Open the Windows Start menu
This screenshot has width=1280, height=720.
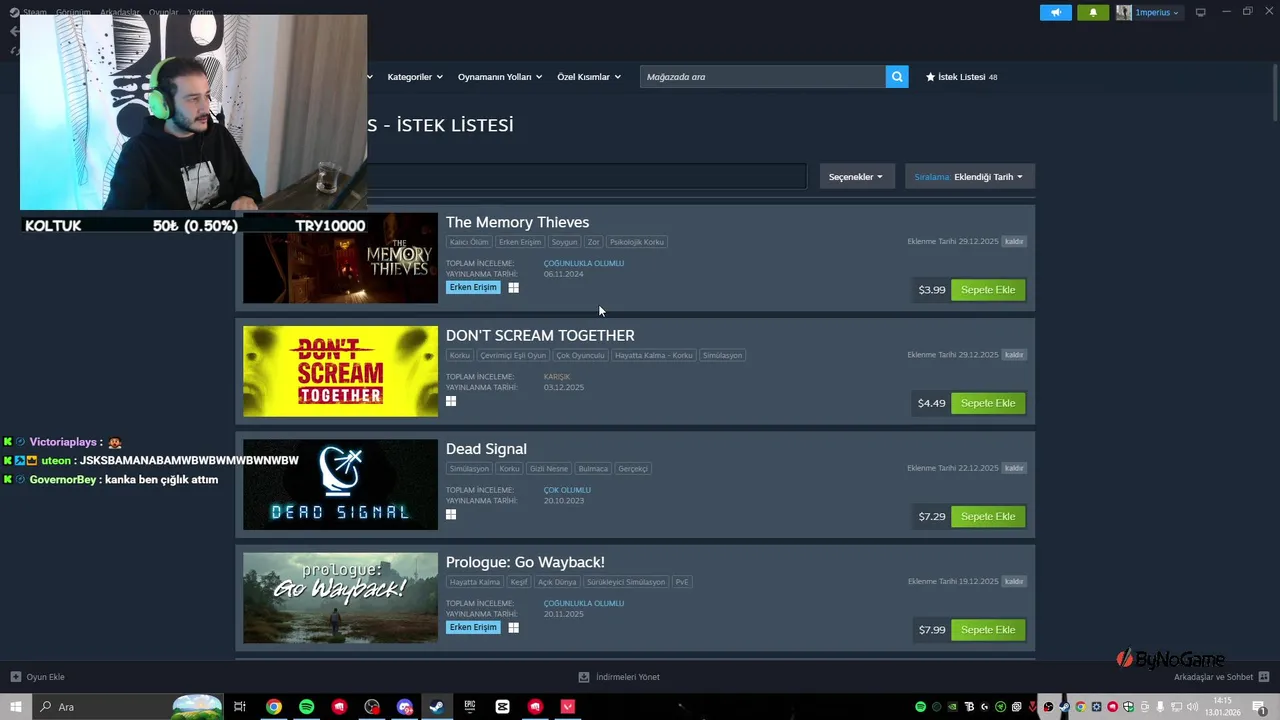(x=15, y=707)
